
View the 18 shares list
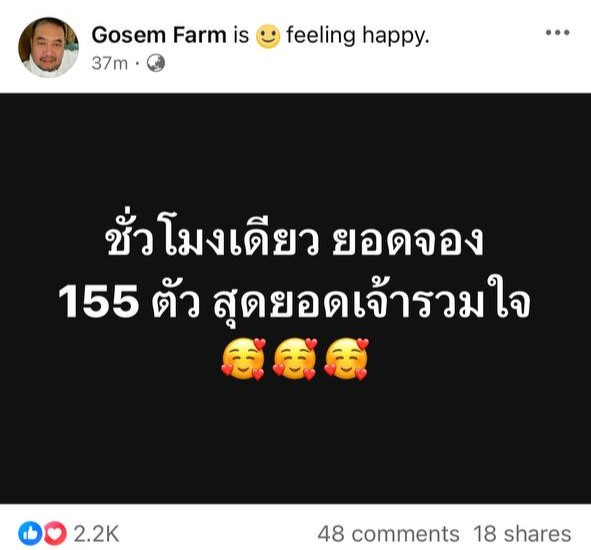(522, 534)
